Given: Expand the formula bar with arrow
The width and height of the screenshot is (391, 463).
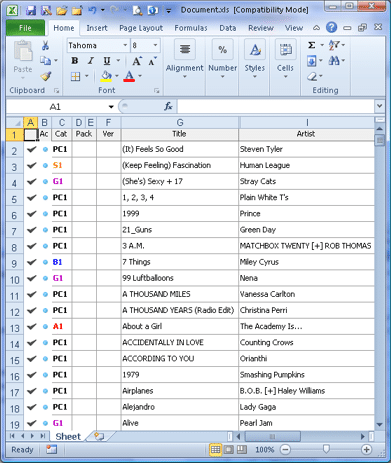Looking at the screenshot, I should tap(379, 106).
